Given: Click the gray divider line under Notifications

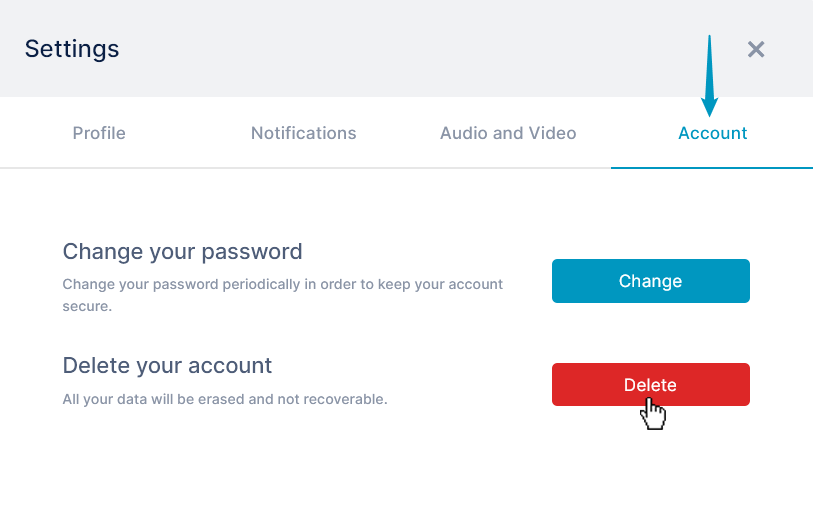Looking at the screenshot, I should coord(303,167).
